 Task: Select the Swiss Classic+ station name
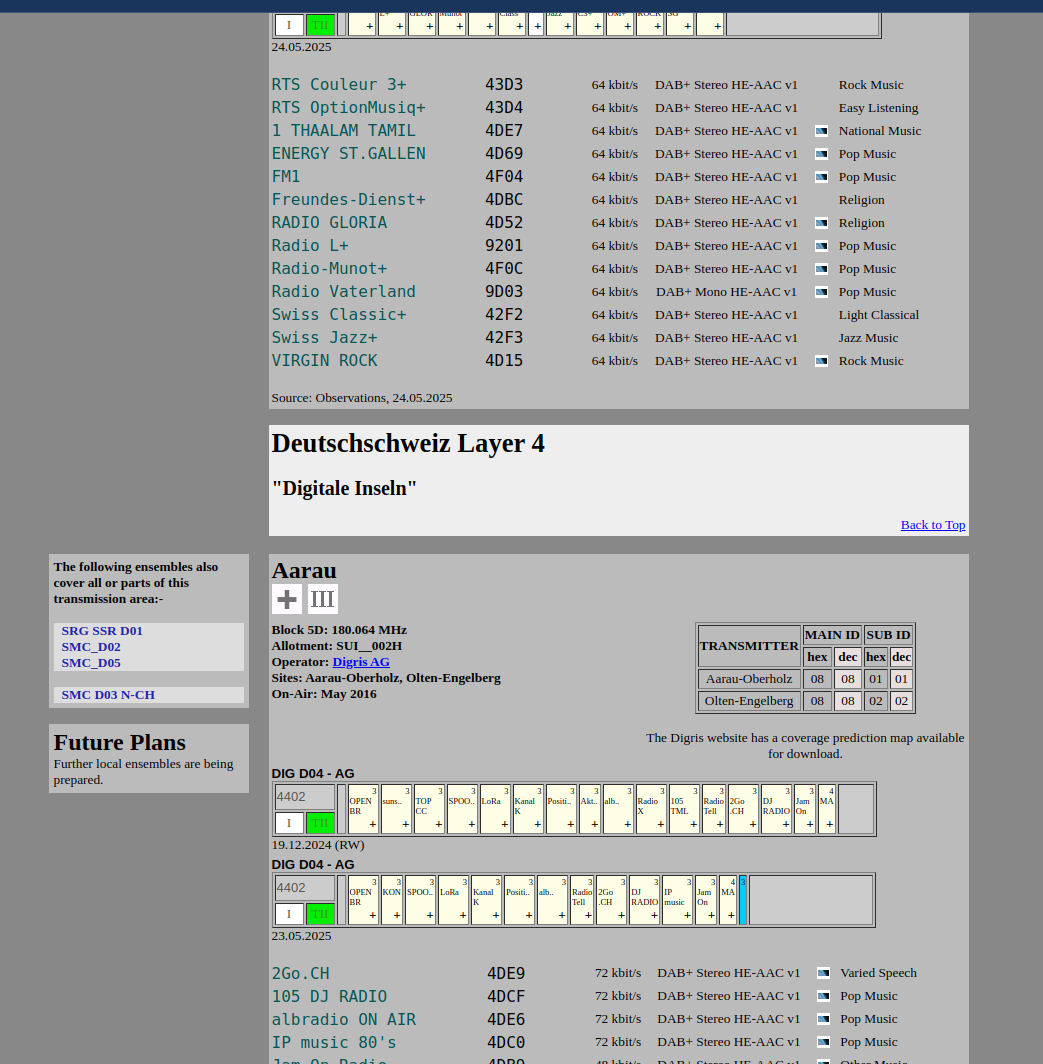(339, 315)
